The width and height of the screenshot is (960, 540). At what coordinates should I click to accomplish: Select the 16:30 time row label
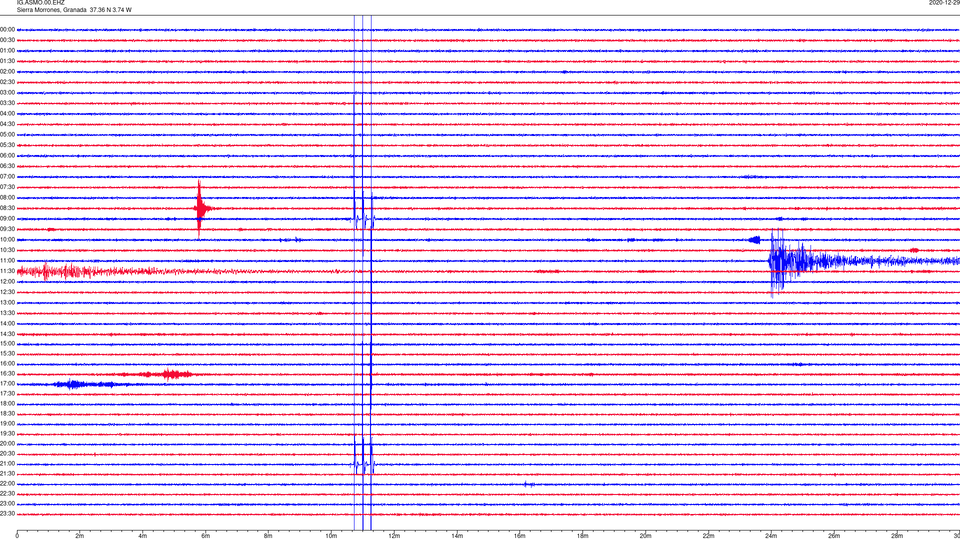pyautogui.click(x=8, y=373)
